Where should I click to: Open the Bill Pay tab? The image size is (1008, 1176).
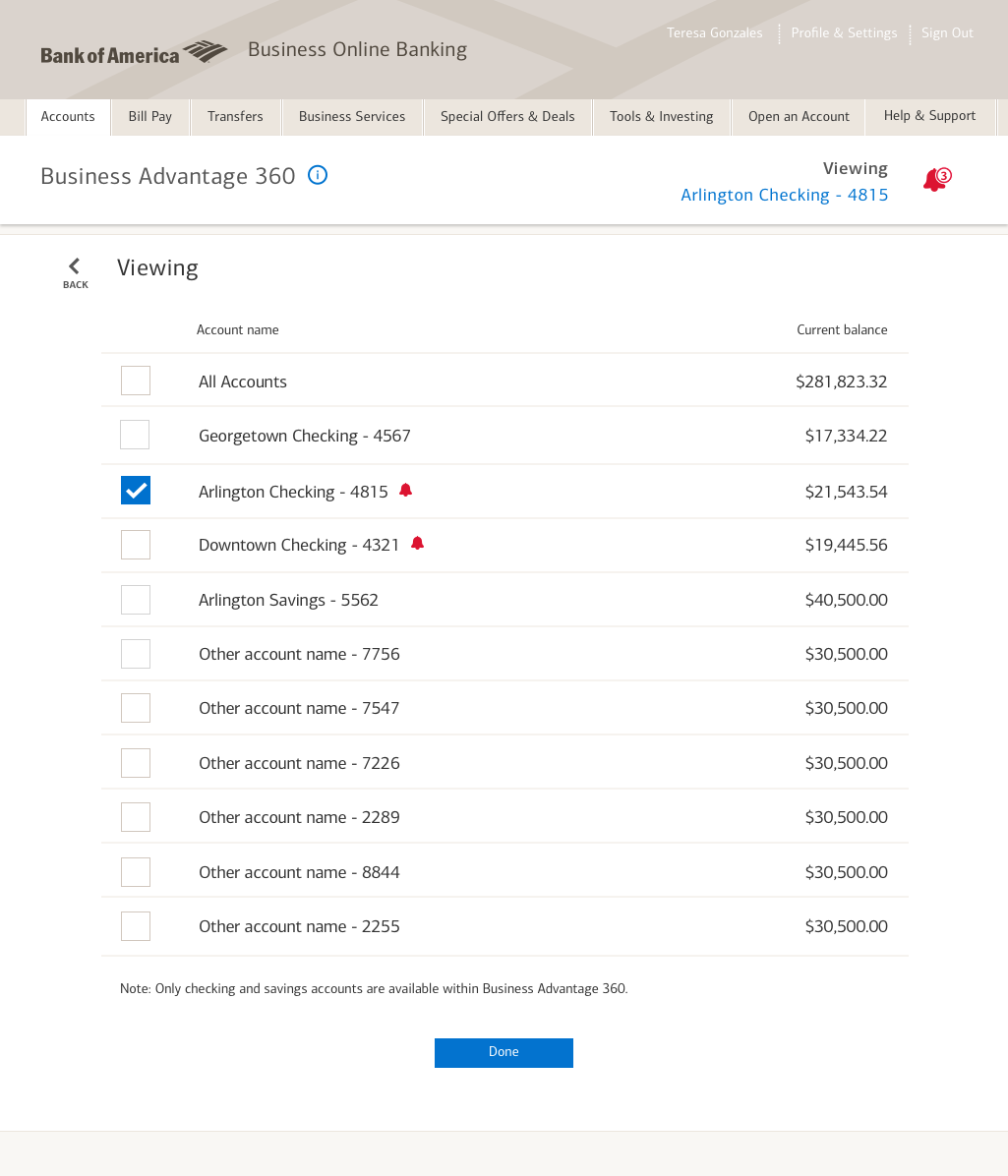click(150, 117)
